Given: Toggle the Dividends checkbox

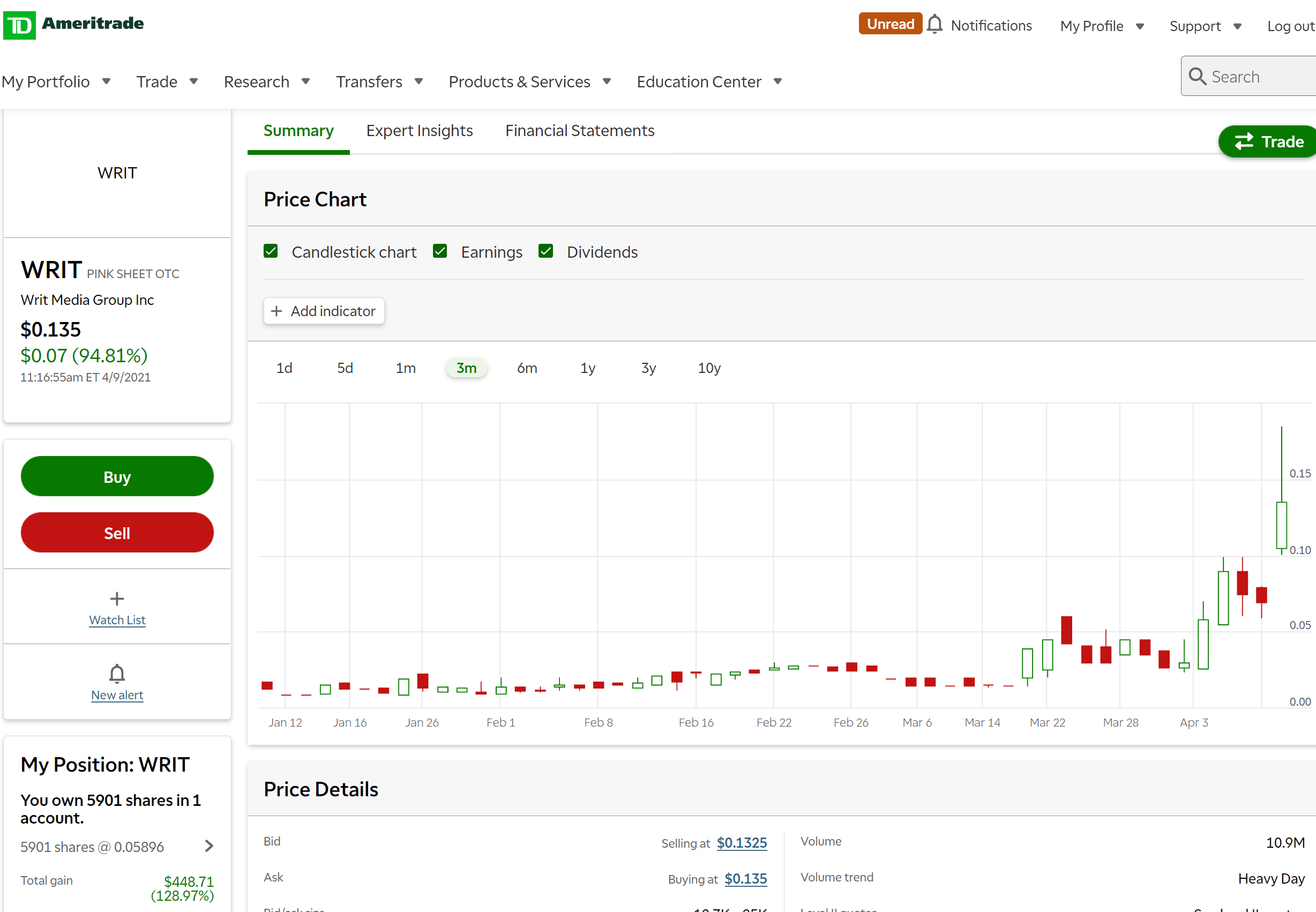Looking at the screenshot, I should [545, 251].
